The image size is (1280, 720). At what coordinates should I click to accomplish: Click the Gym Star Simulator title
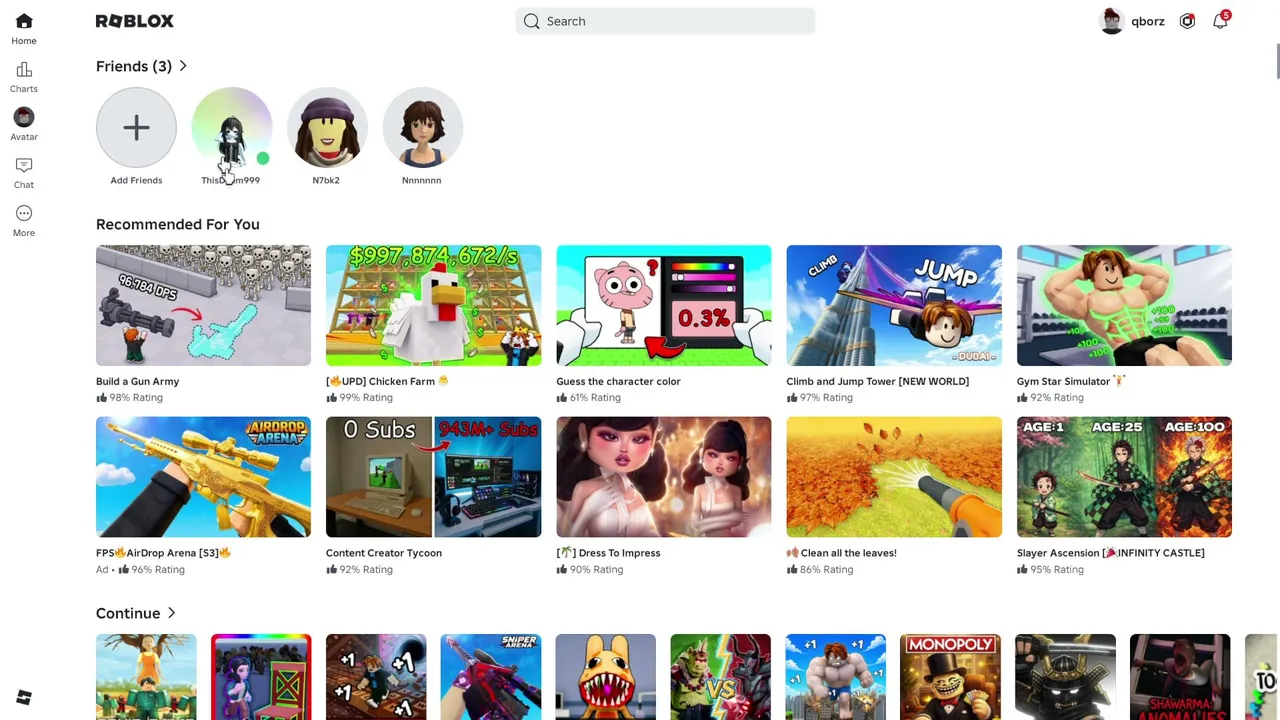point(1071,381)
